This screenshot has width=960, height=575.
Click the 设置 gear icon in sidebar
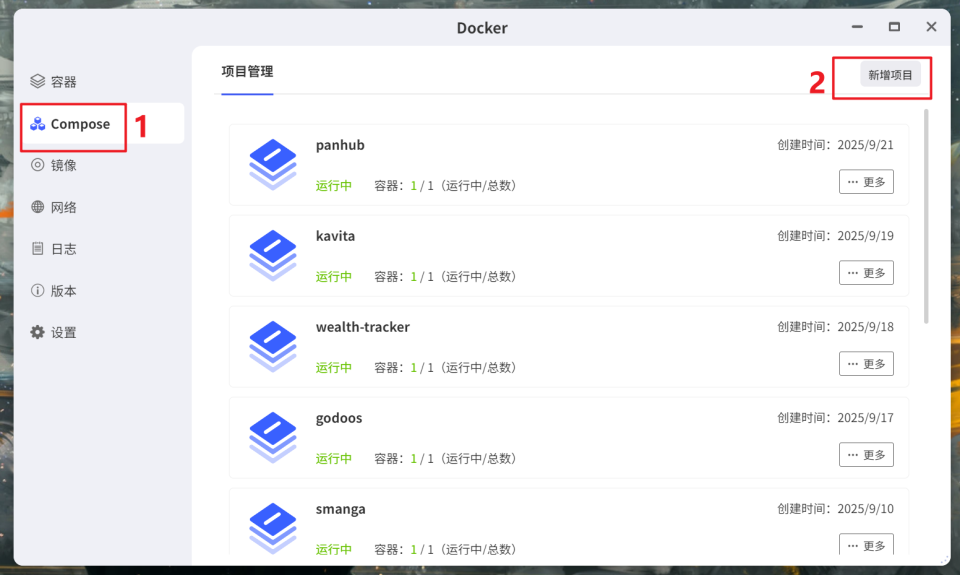coord(37,332)
